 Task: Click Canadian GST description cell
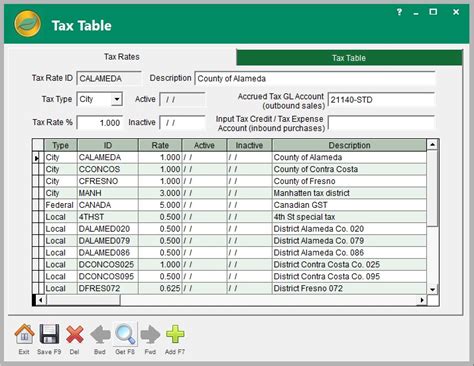(x=349, y=205)
